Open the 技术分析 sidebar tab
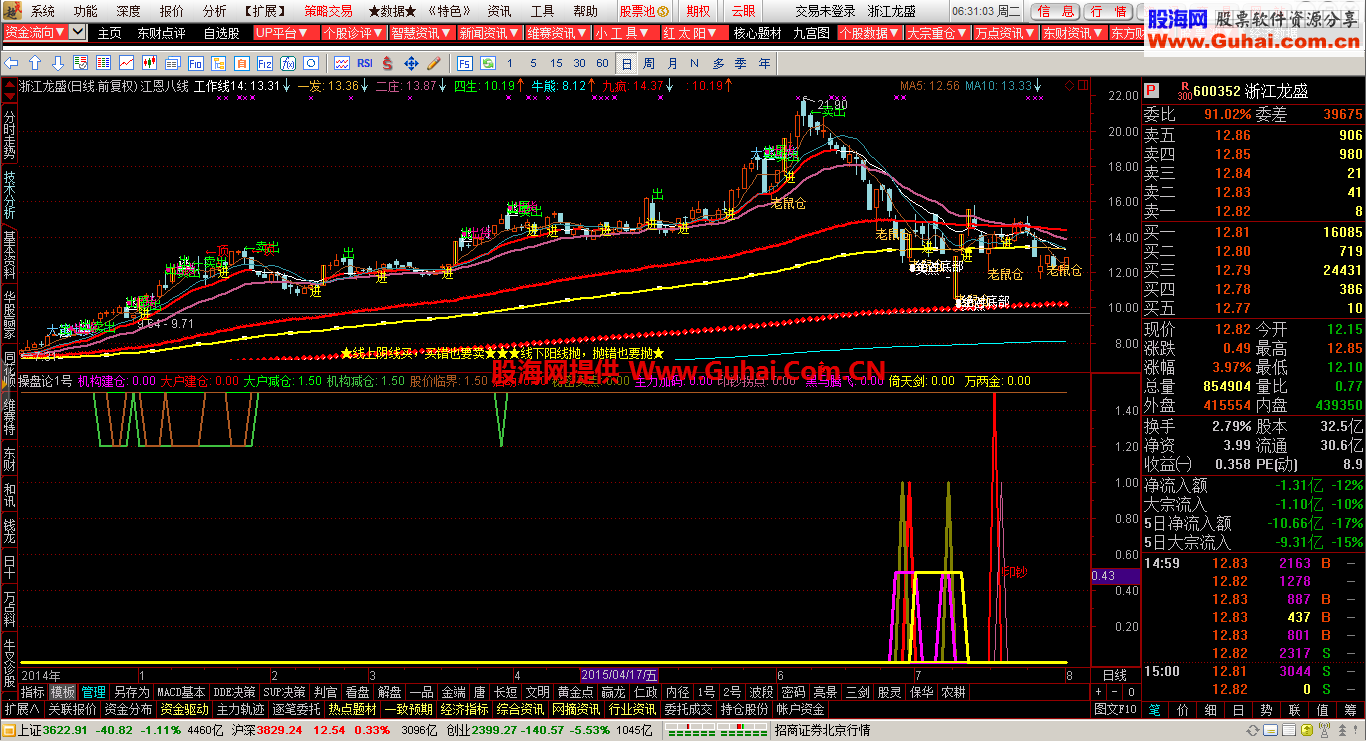This screenshot has height=741, width=1366. (x=9, y=195)
